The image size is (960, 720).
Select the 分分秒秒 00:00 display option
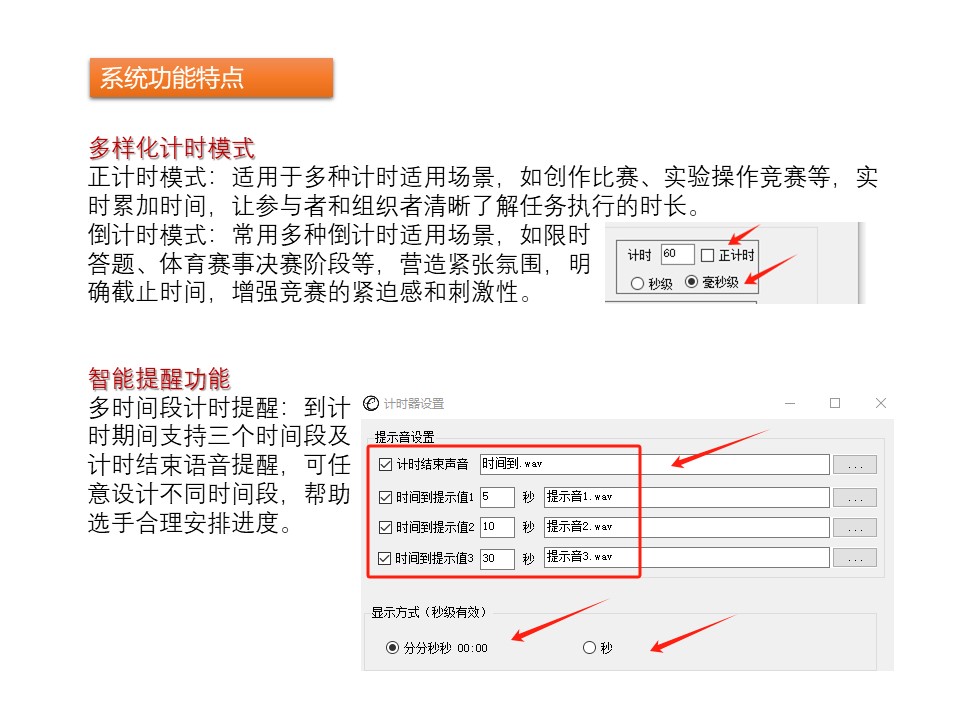click(392, 648)
